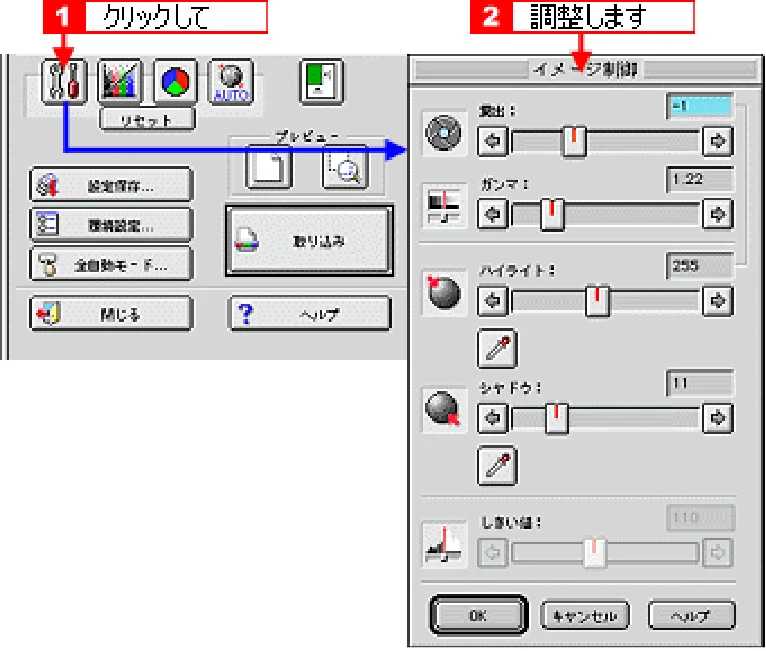Click the right arrow of the ハイライト slider
The height and width of the screenshot is (651, 766).
pyautogui.click(x=718, y=300)
